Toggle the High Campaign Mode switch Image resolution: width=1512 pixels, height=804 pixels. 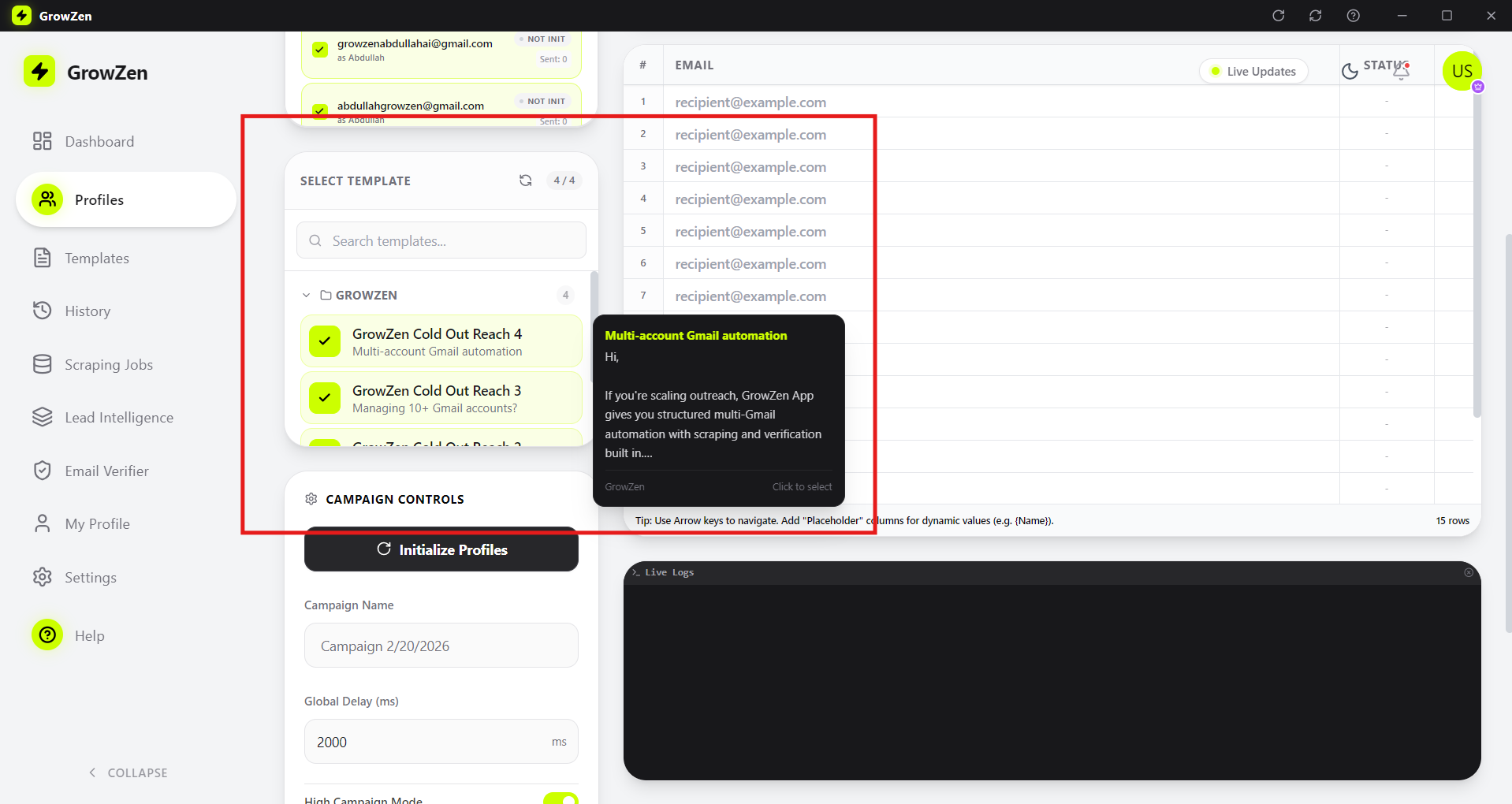click(560, 798)
